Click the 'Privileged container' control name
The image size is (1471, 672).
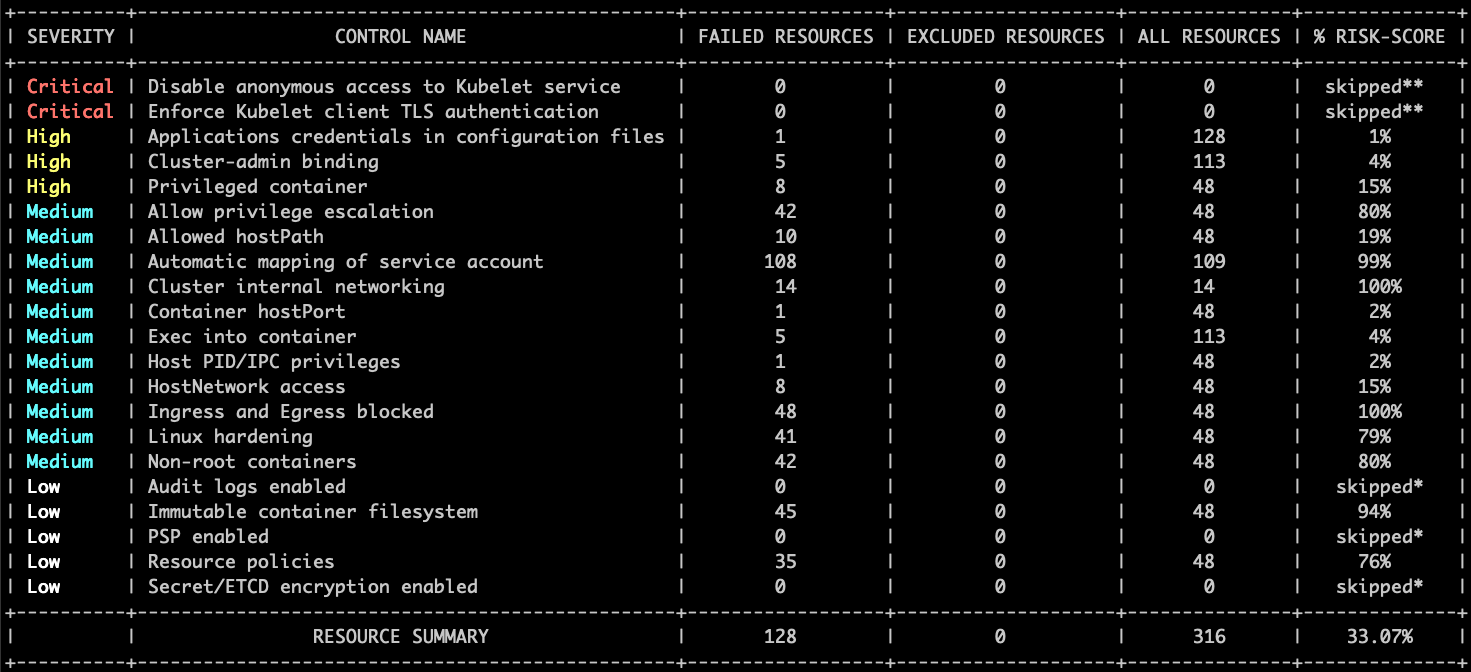click(257, 187)
